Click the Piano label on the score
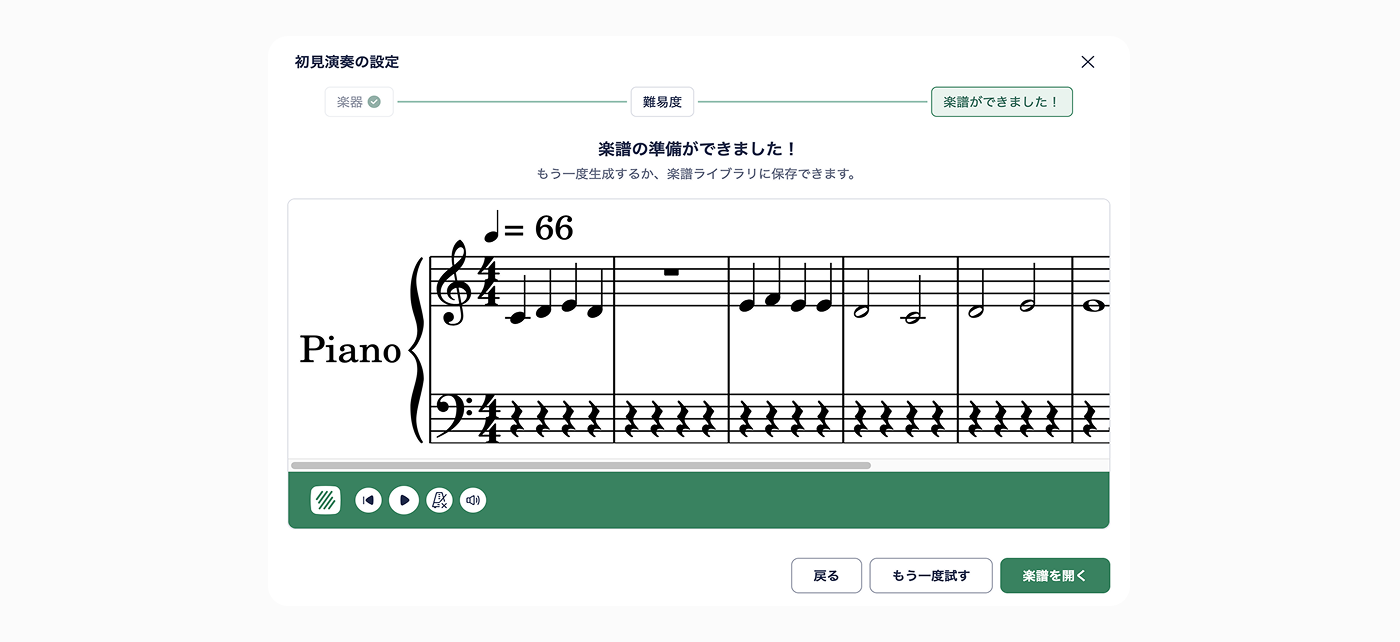 point(350,350)
